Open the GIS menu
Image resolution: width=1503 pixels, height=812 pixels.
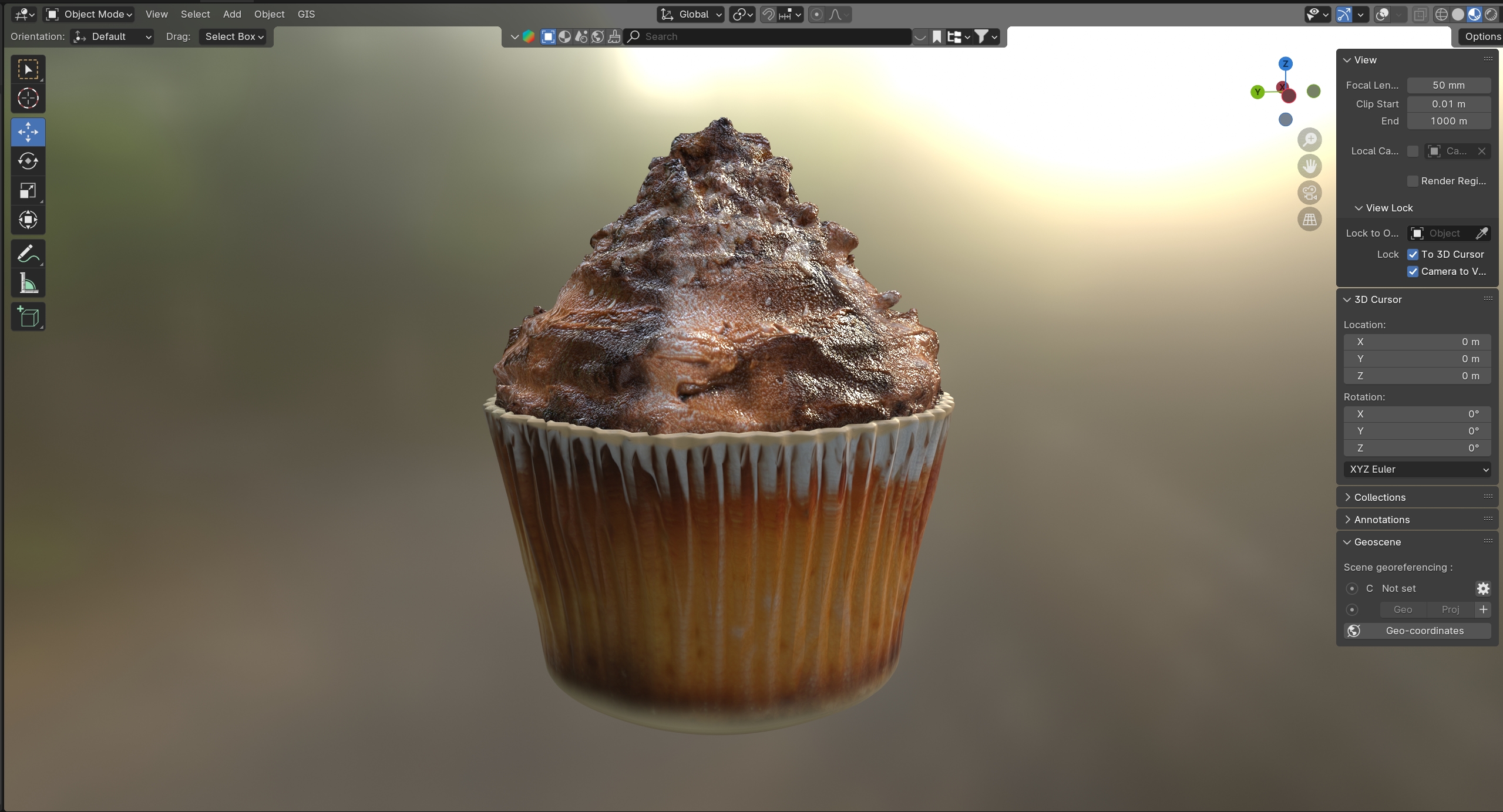point(306,14)
